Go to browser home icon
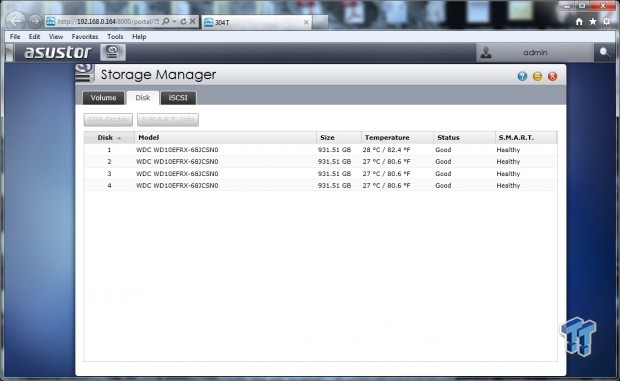620x381 pixels. [579, 22]
